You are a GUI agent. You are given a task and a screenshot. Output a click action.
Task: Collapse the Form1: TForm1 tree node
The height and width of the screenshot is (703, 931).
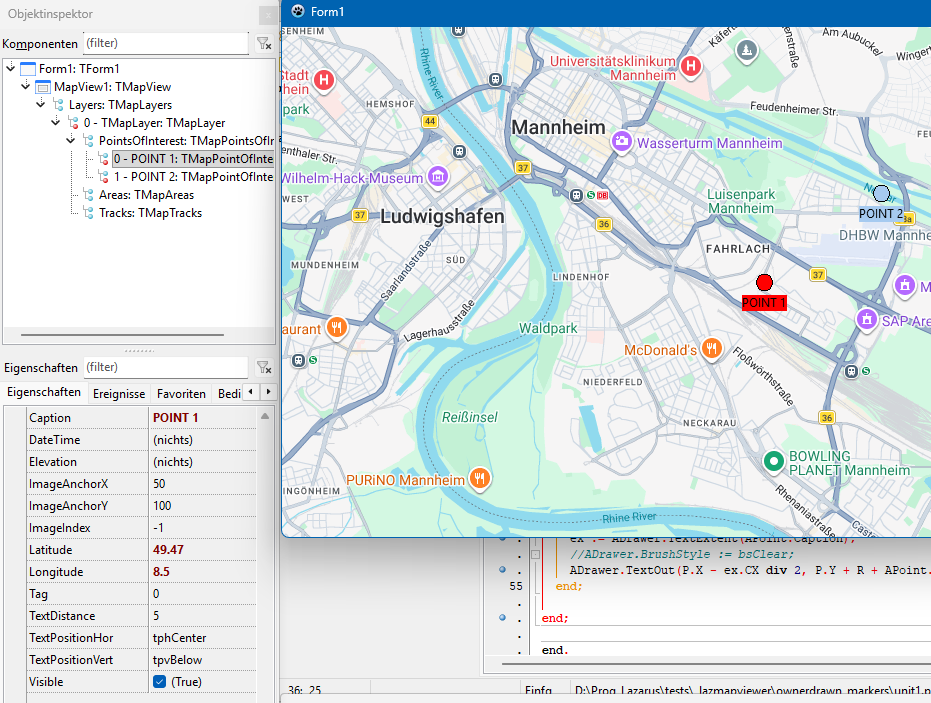tap(10, 68)
